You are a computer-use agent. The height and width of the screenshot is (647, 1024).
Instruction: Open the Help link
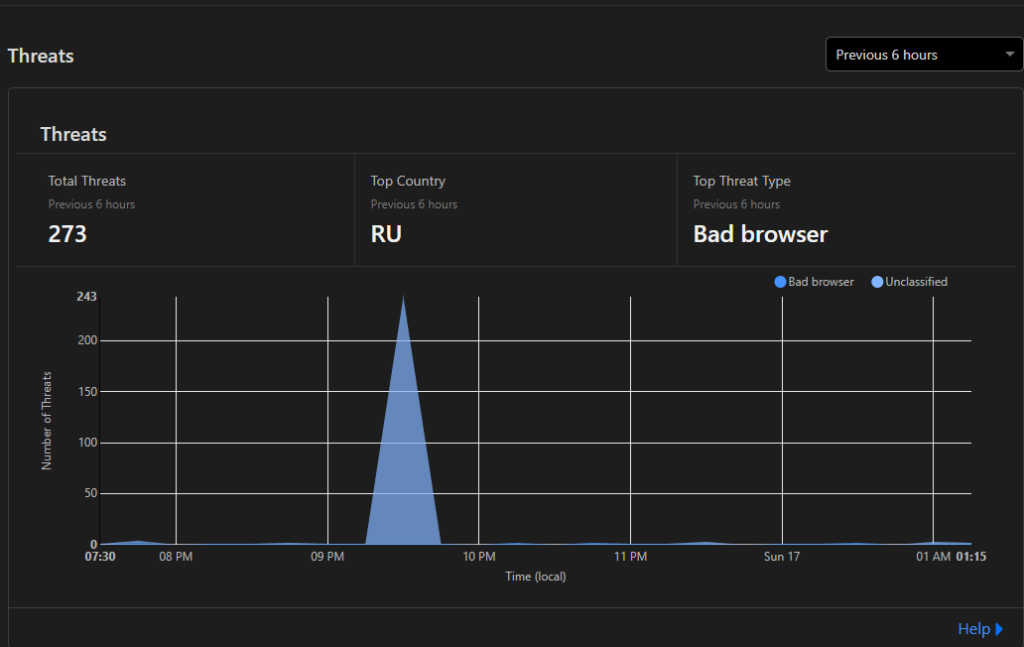973,629
